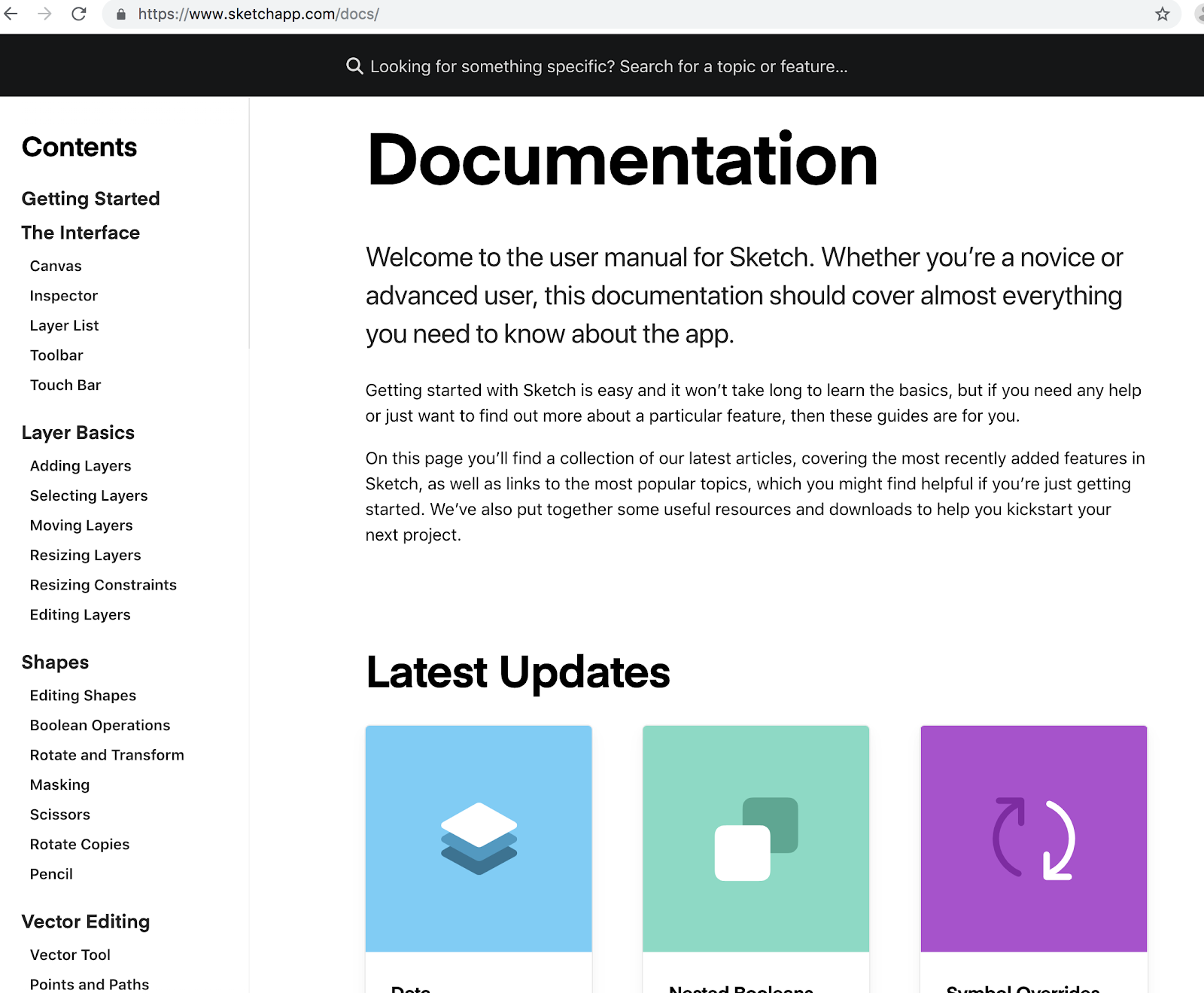1204x993 pixels.
Task: Click the overlapping squares icon in green card
Action: pyautogui.click(x=756, y=839)
